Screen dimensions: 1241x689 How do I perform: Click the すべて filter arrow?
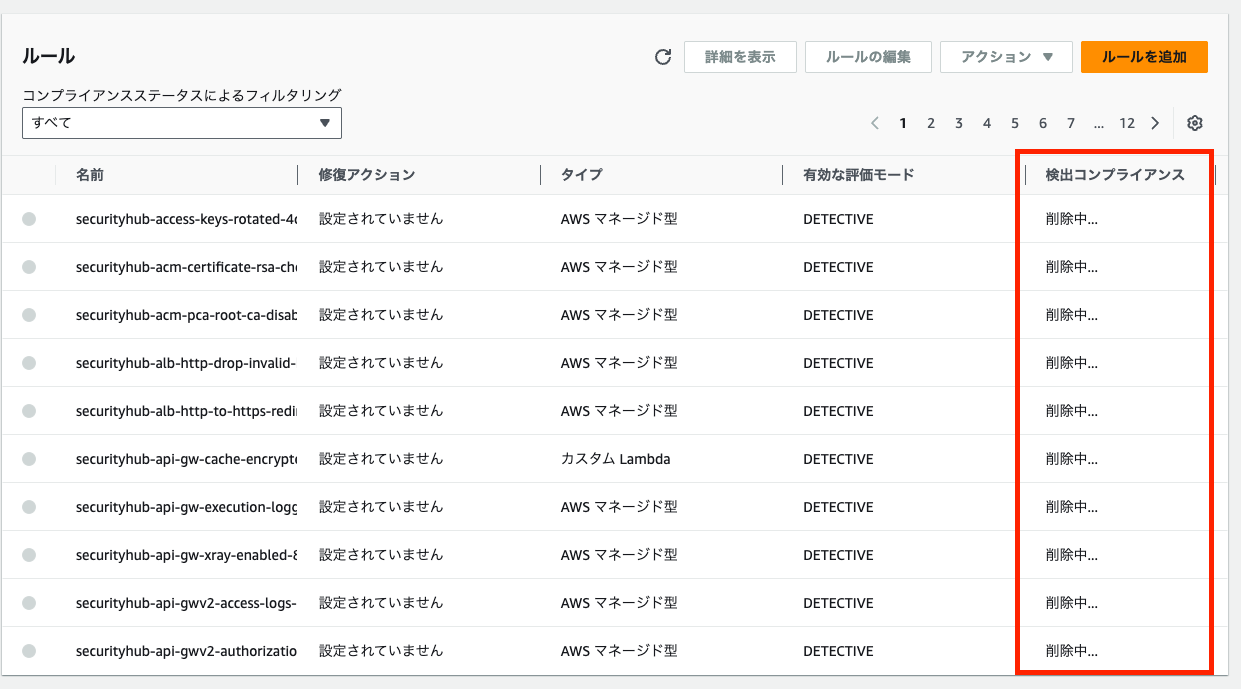pyautogui.click(x=324, y=122)
